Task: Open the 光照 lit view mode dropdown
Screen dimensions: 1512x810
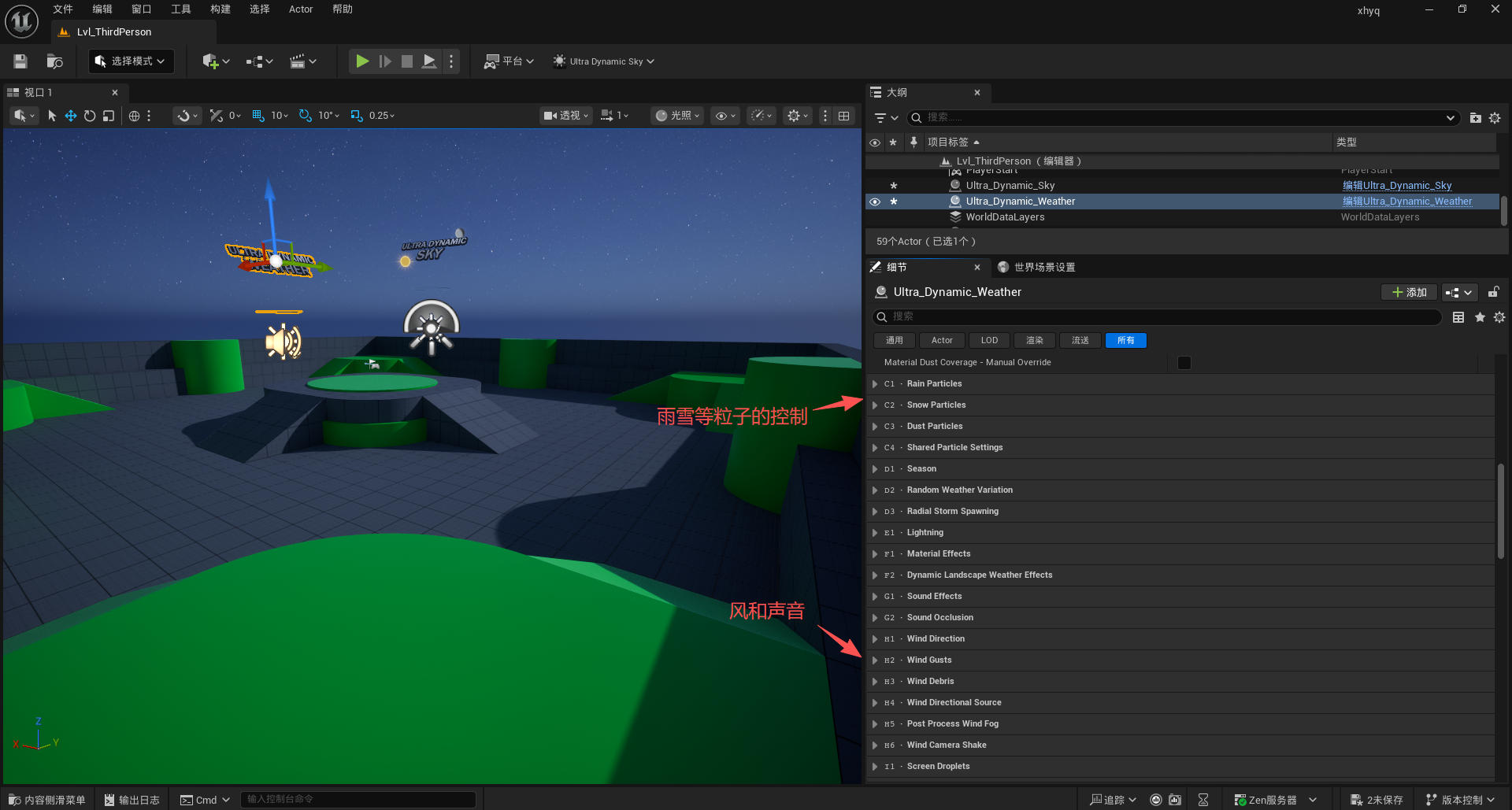Action: (677, 116)
